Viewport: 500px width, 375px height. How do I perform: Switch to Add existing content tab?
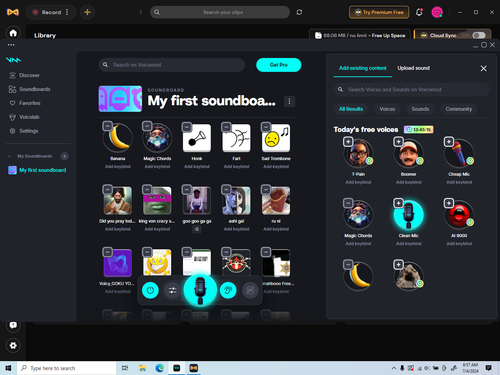click(363, 68)
